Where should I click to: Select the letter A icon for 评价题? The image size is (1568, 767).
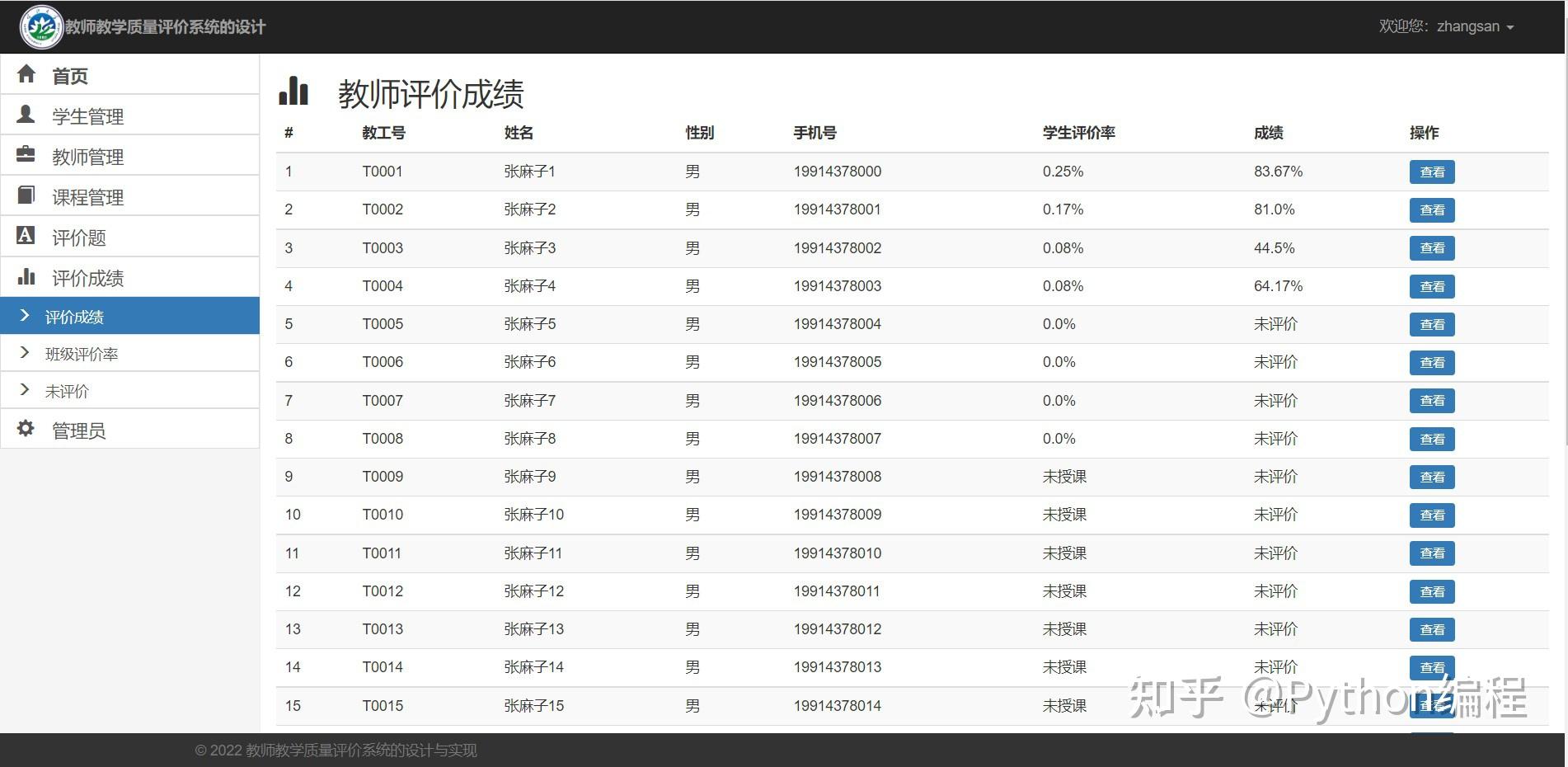[x=27, y=236]
